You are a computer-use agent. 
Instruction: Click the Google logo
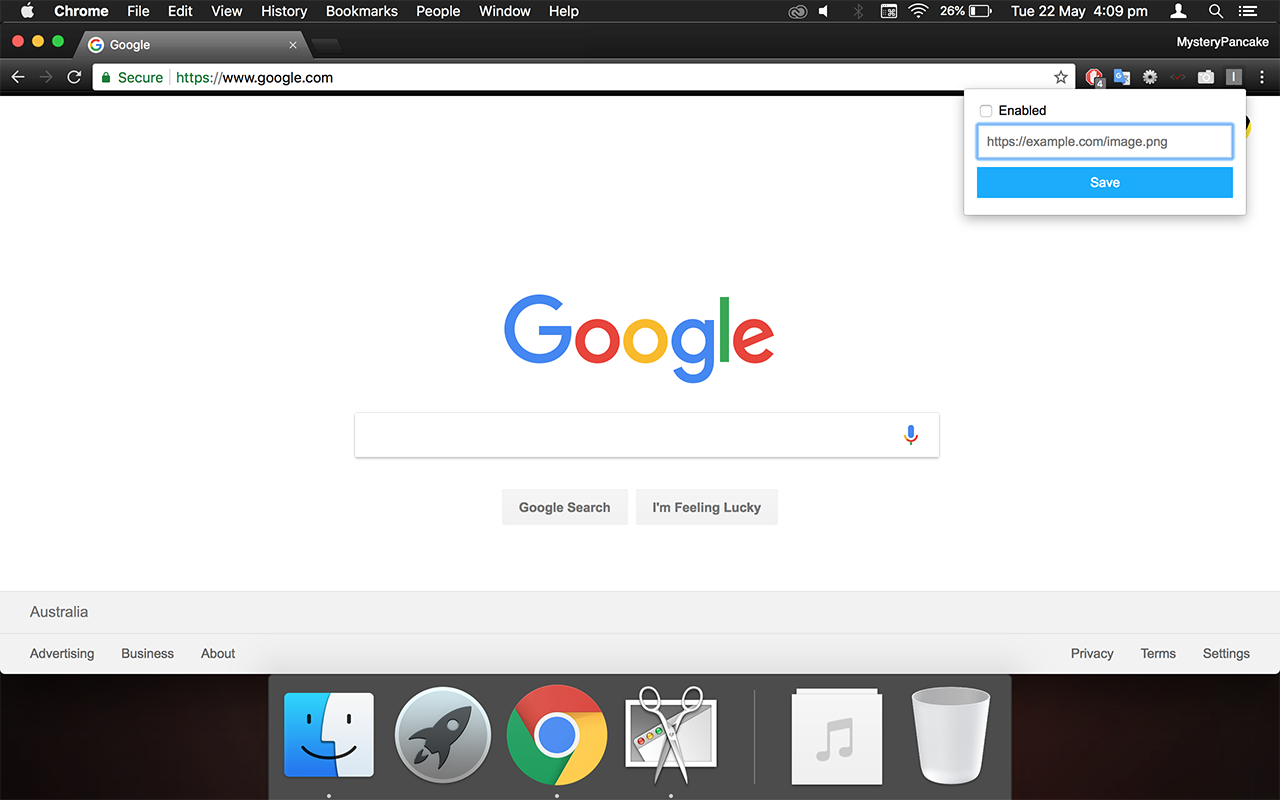(639, 338)
